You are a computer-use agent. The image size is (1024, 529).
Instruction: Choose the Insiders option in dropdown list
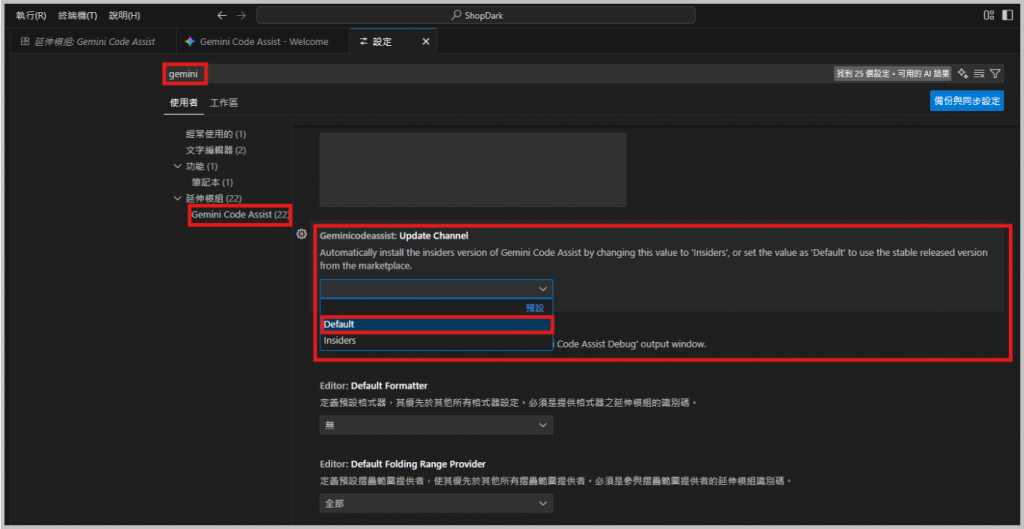point(436,341)
